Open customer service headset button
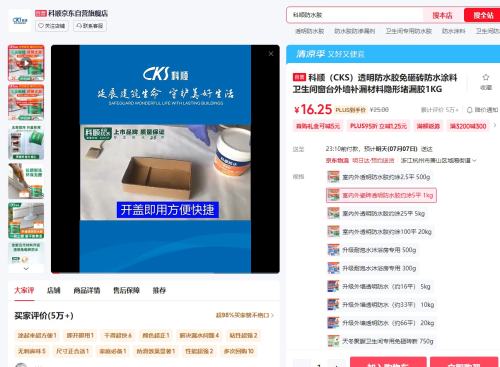 click(90, 26)
